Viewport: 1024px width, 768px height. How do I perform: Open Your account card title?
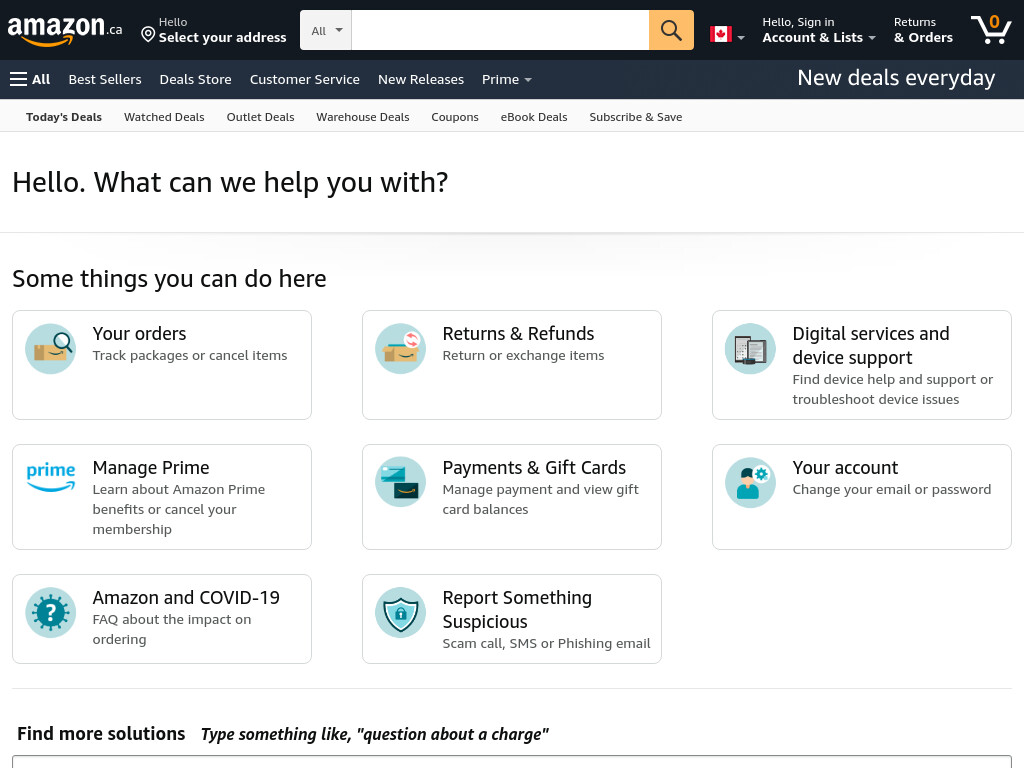pos(845,468)
